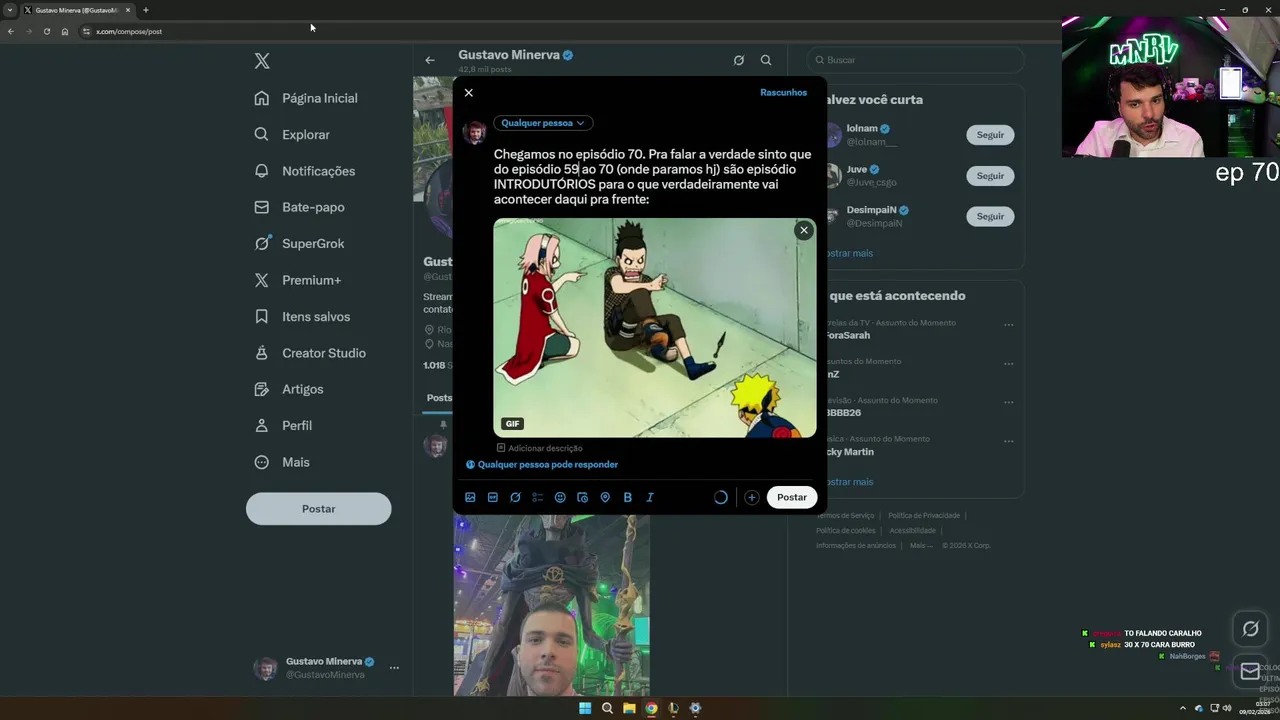Image resolution: width=1280 pixels, height=720 pixels.
Task: Open Windows Start menu
Action: point(585,708)
